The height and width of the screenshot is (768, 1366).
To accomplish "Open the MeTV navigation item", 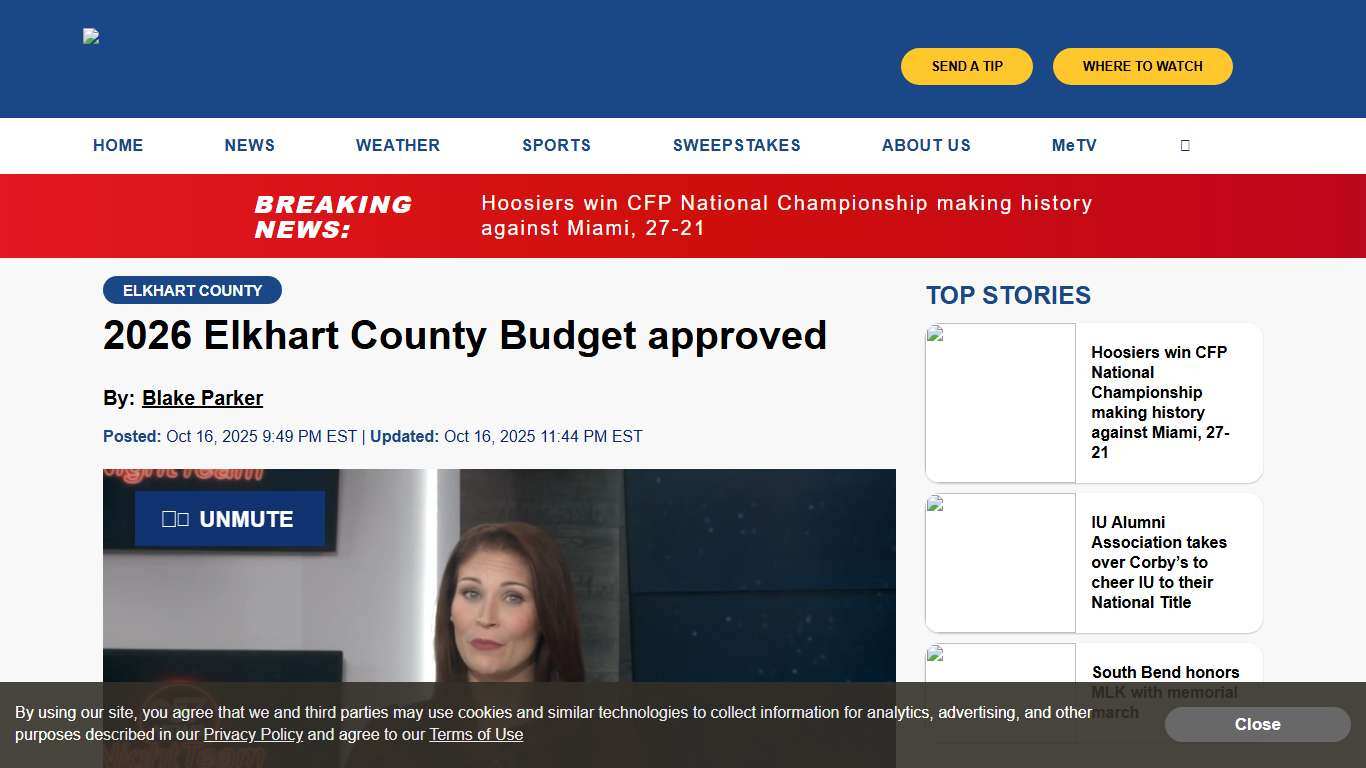I will [x=1074, y=145].
